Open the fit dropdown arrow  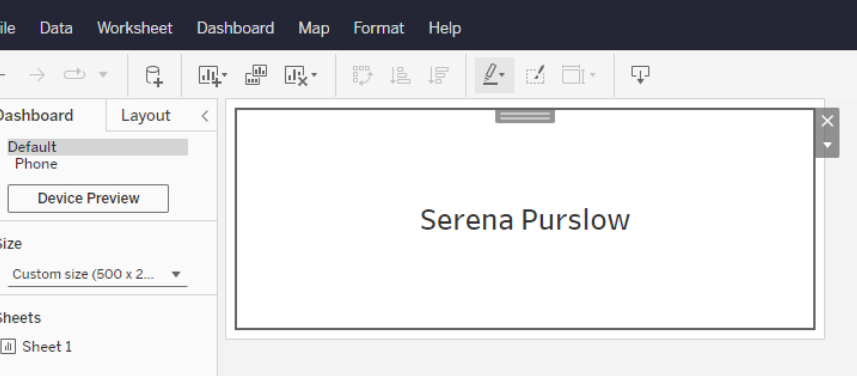[x=593, y=75]
